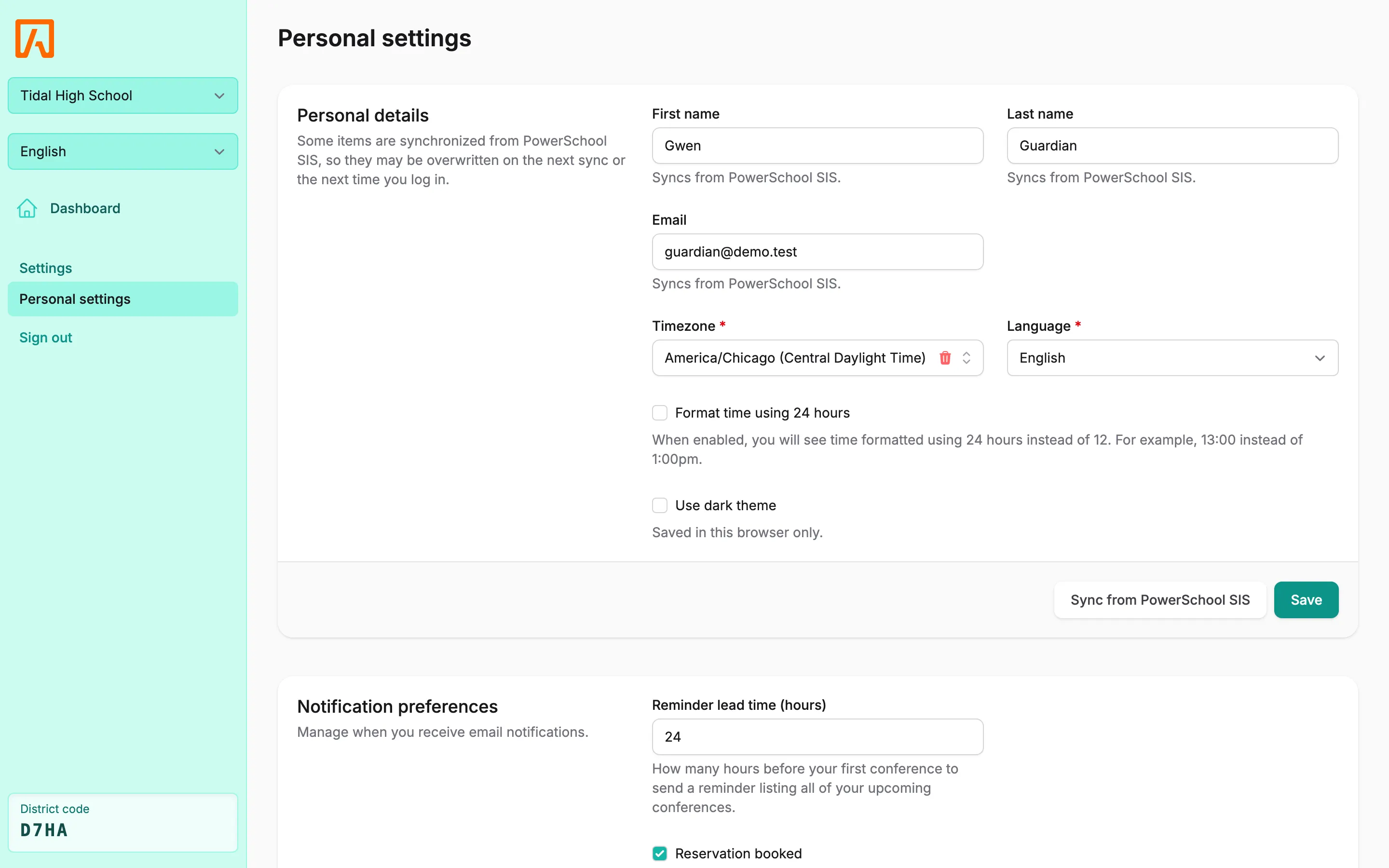This screenshot has height=868, width=1389.
Task: Click Personal details heading
Action: pos(363,115)
